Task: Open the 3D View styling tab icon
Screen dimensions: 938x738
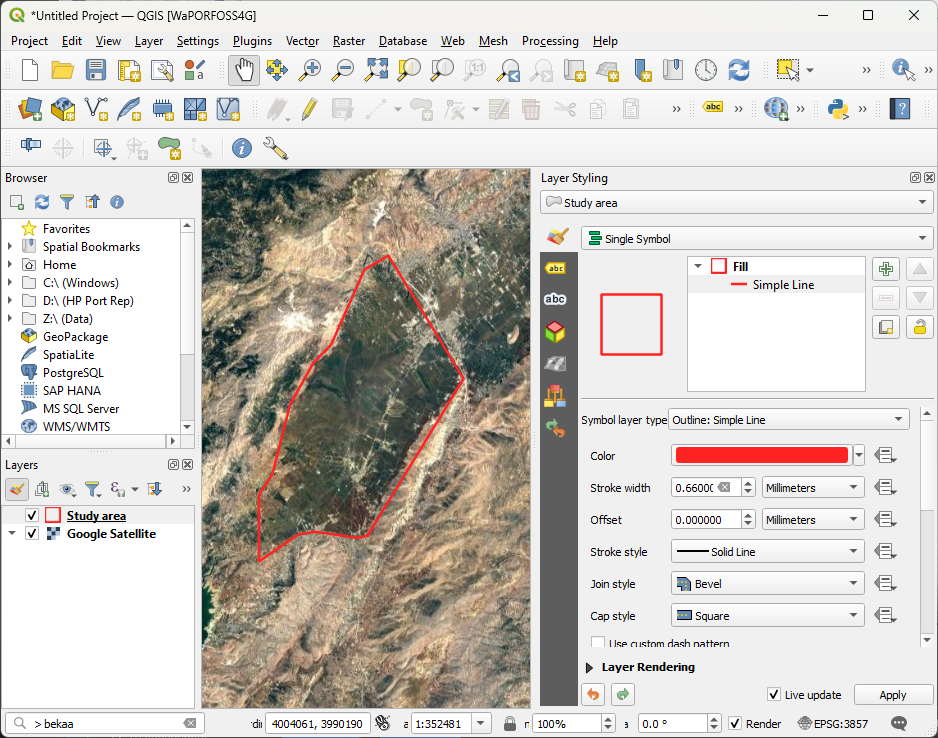Action: pos(555,331)
